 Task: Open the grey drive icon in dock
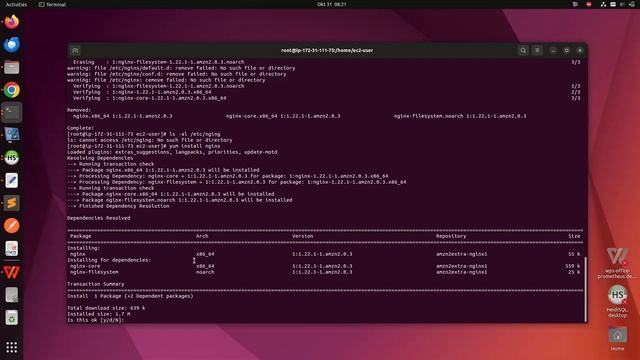11,295
